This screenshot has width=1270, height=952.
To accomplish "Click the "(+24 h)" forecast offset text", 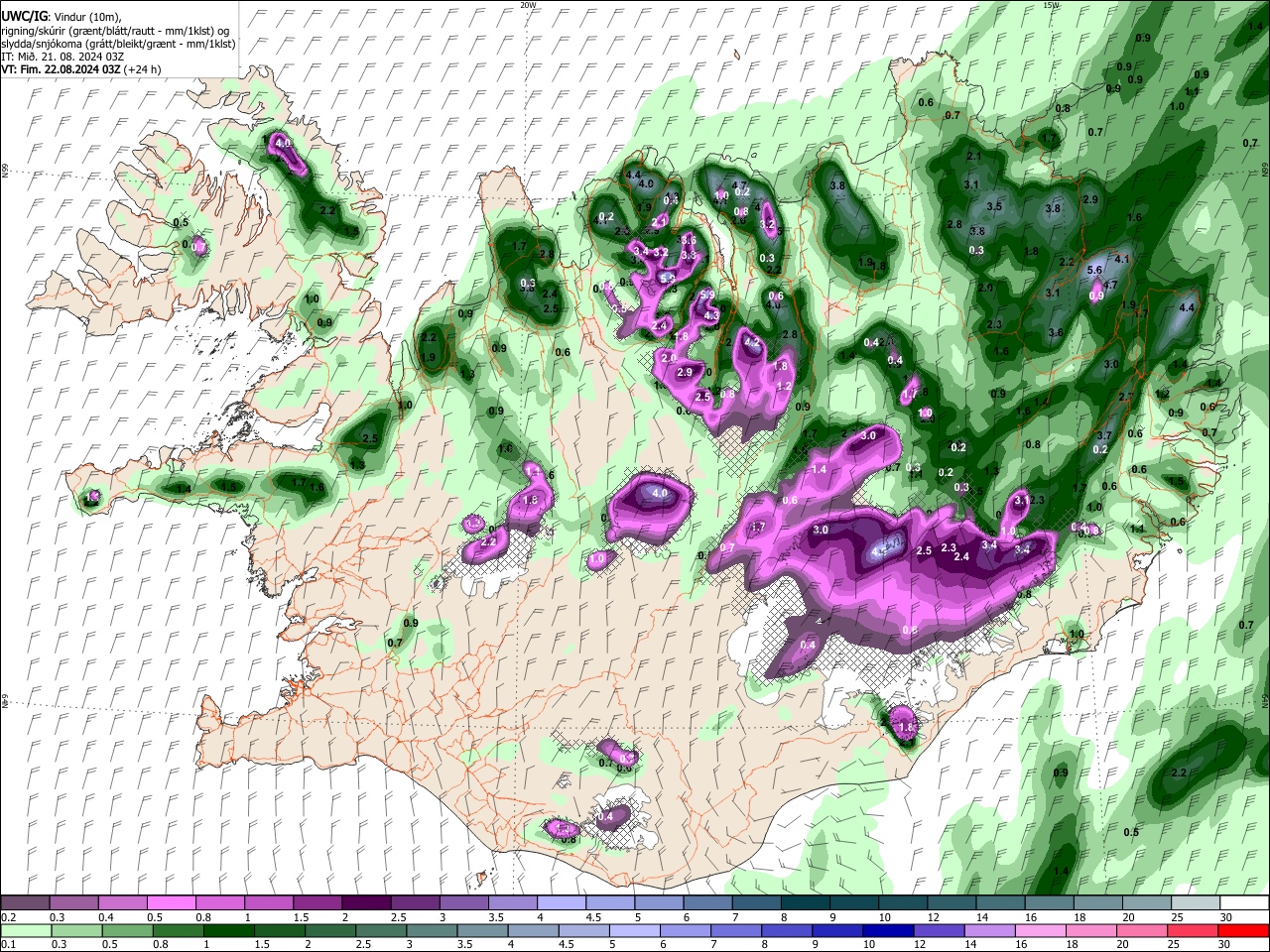I will [144, 69].
